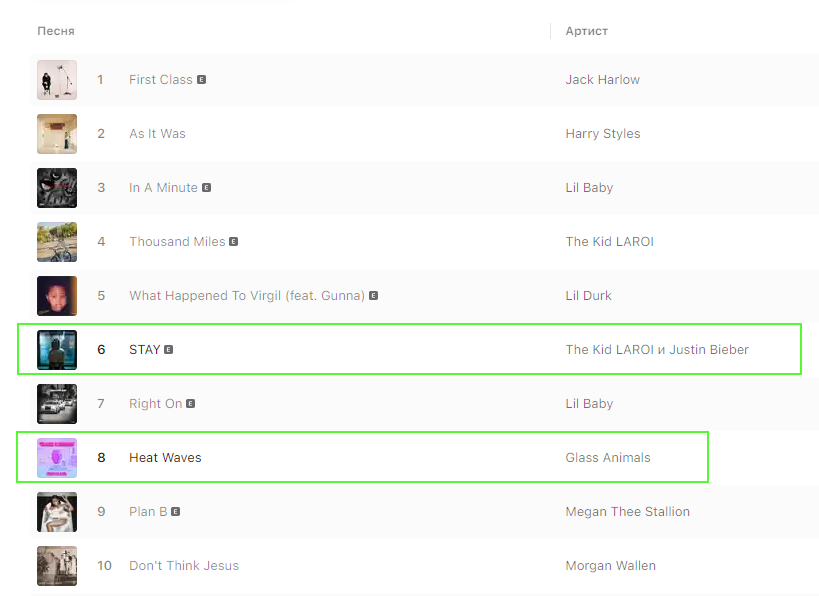Click the Песня column header
819x596 pixels.
[x=56, y=31]
